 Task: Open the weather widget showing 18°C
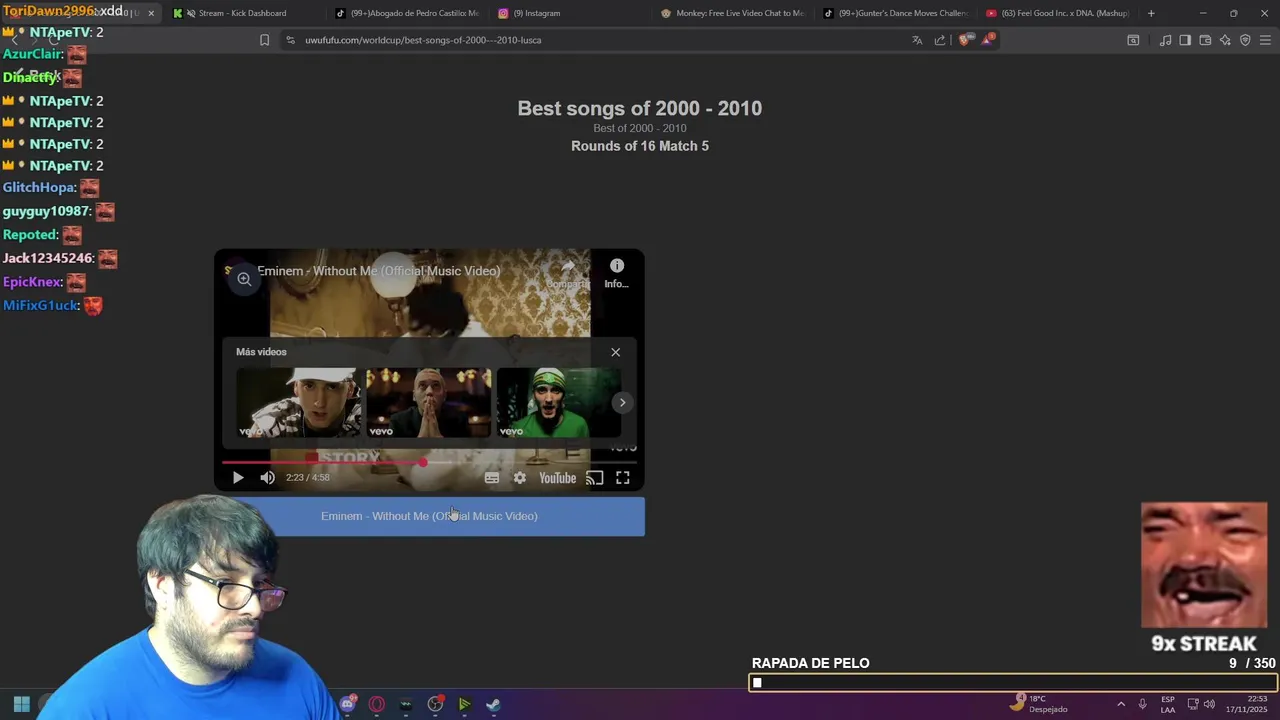coord(1039,704)
